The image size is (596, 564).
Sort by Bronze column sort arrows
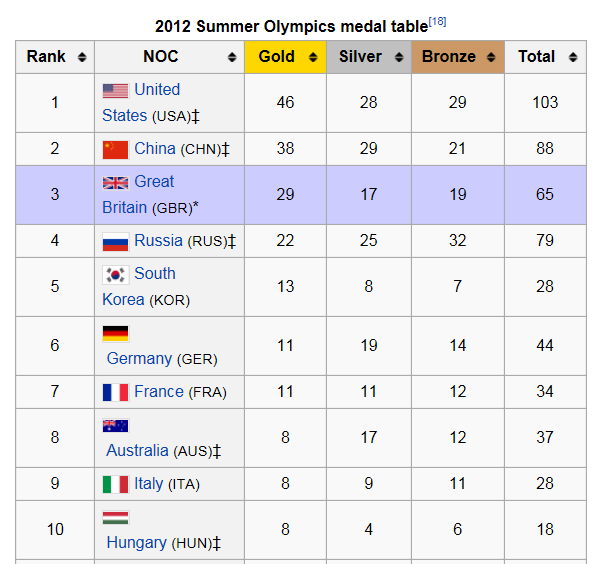click(491, 57)
